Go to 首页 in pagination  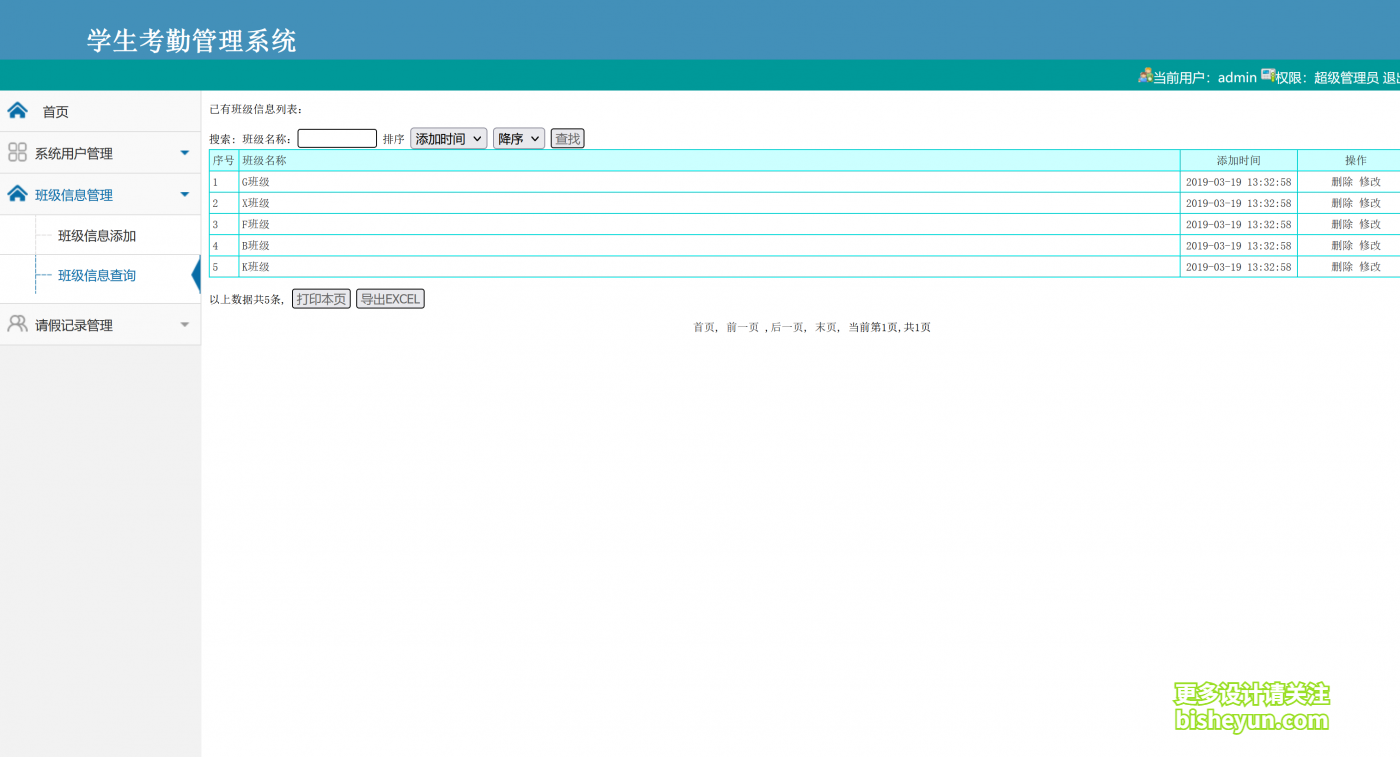(x=704, y=327)
